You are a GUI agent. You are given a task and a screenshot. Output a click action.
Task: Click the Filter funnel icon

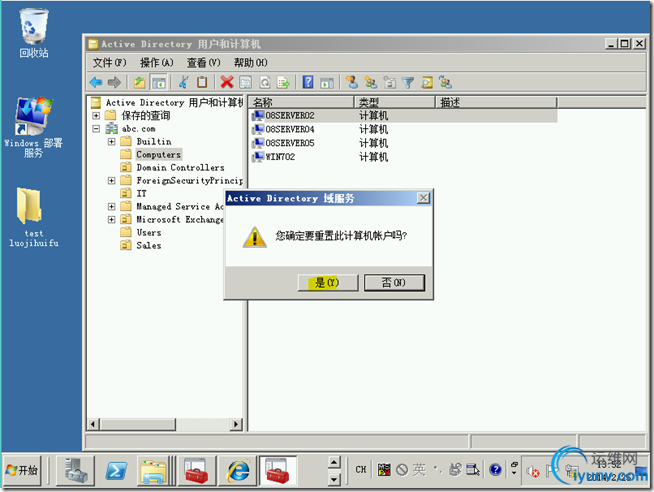(407, 83)
